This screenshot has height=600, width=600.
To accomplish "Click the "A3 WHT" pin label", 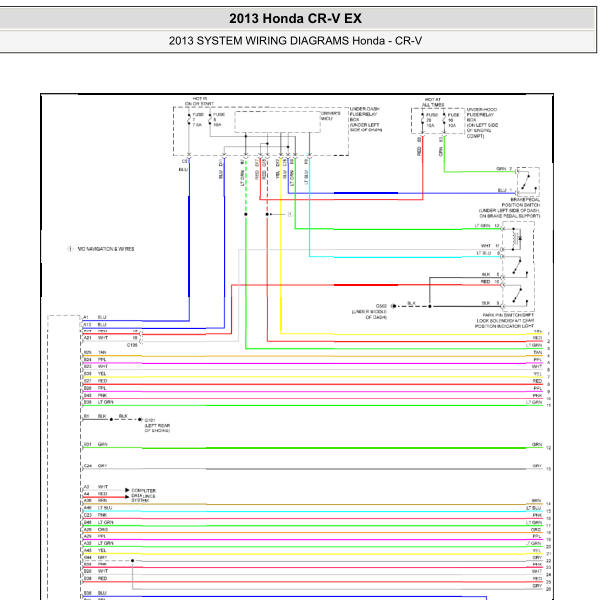I will tap(96, 487).
